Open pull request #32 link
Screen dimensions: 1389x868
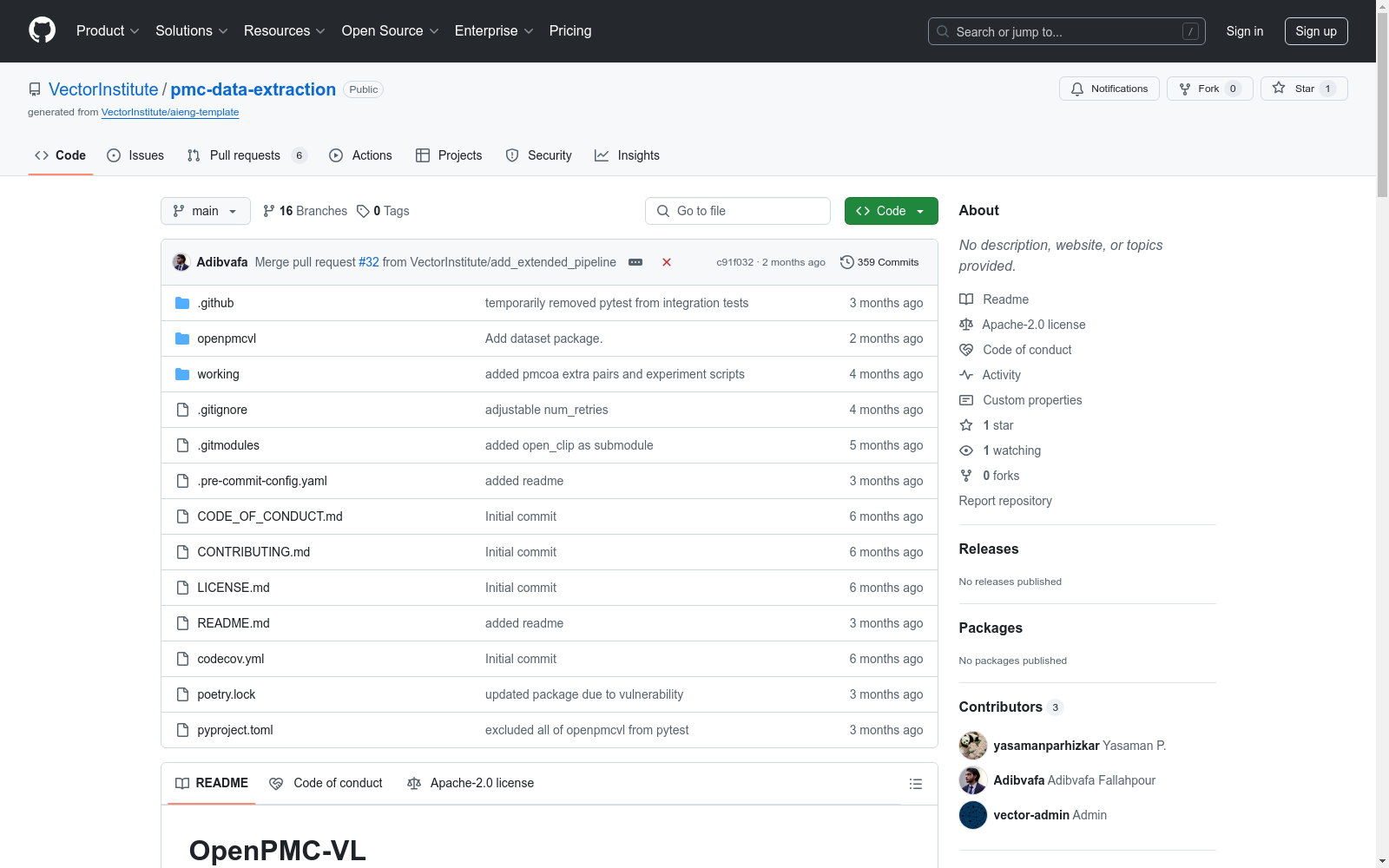pyautogui.click(x=369, y=262)
